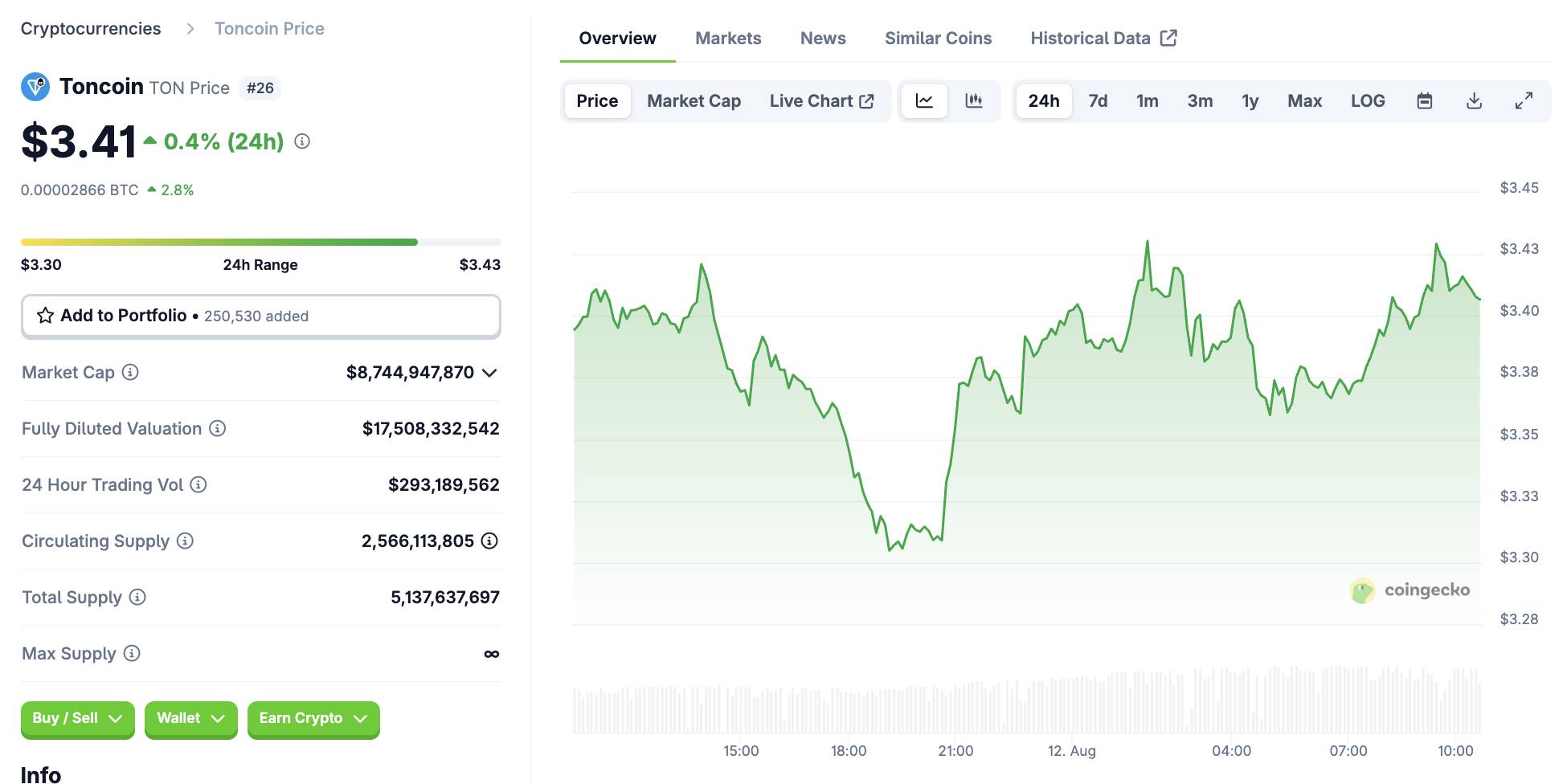1567x784 pixels.
Task: Click Circulating Supply label info icon
Action: pyautogui.click(x=185, y=541)
